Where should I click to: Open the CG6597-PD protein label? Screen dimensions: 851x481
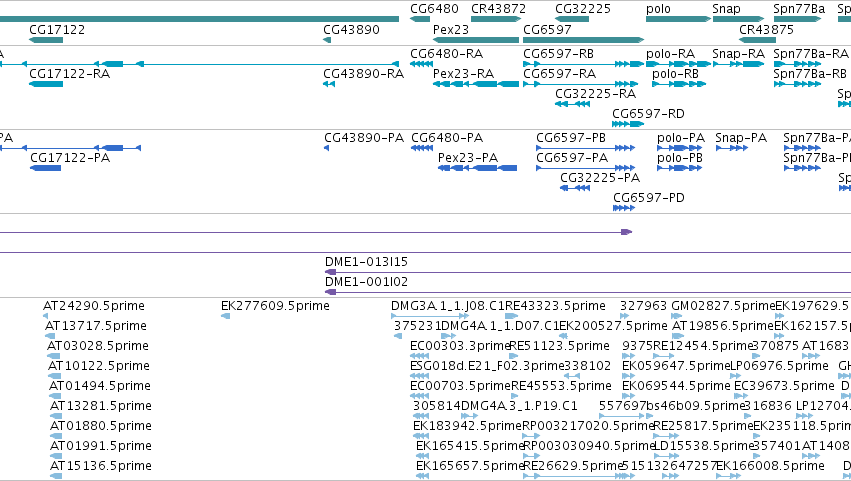(649, 198)
